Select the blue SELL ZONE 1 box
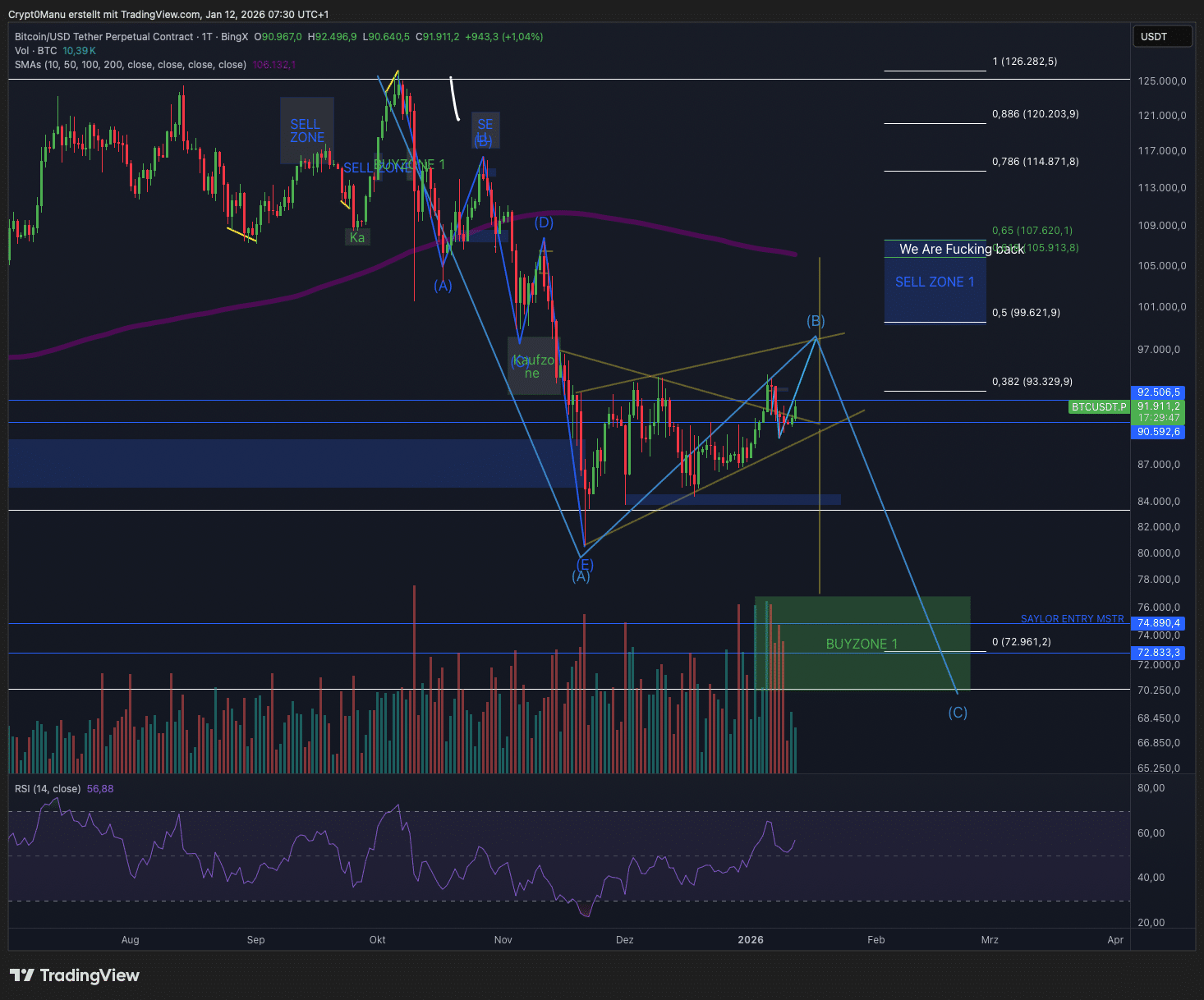Screen dimensions: 1204x1000 tap(935, 282)
